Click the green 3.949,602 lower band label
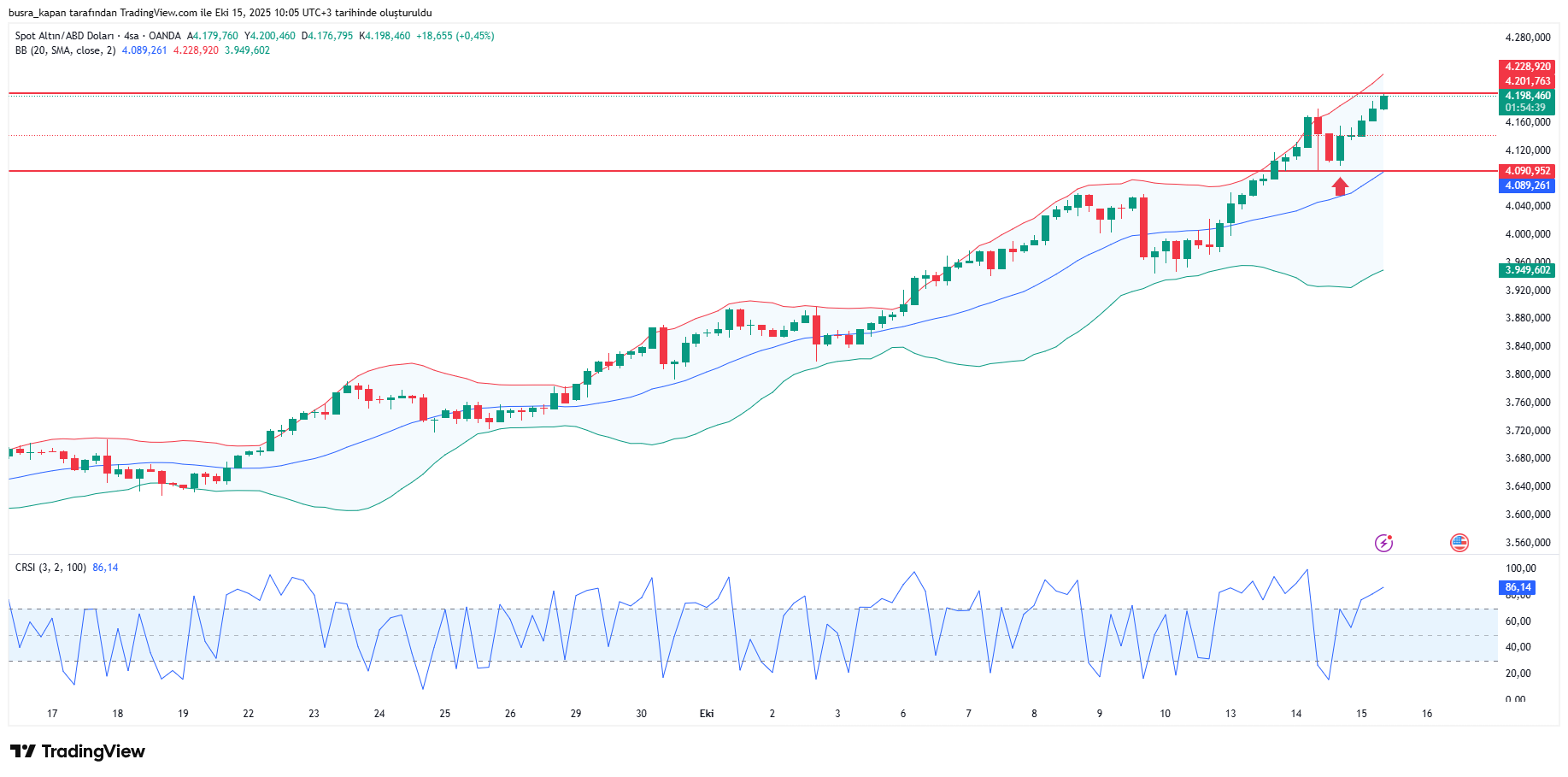1568x777 pixels. point(1528,270)
